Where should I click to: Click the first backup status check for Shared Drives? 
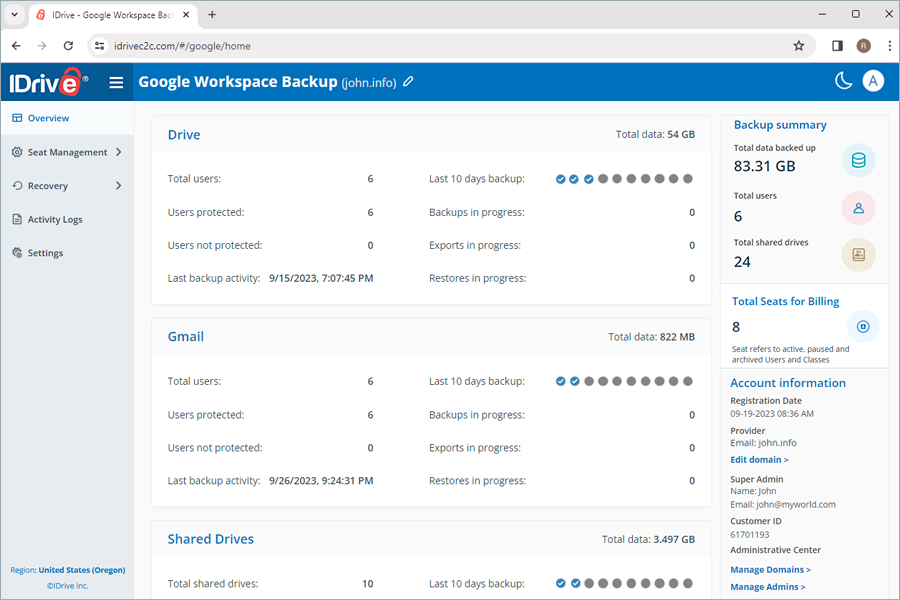(x=560, y=583)
